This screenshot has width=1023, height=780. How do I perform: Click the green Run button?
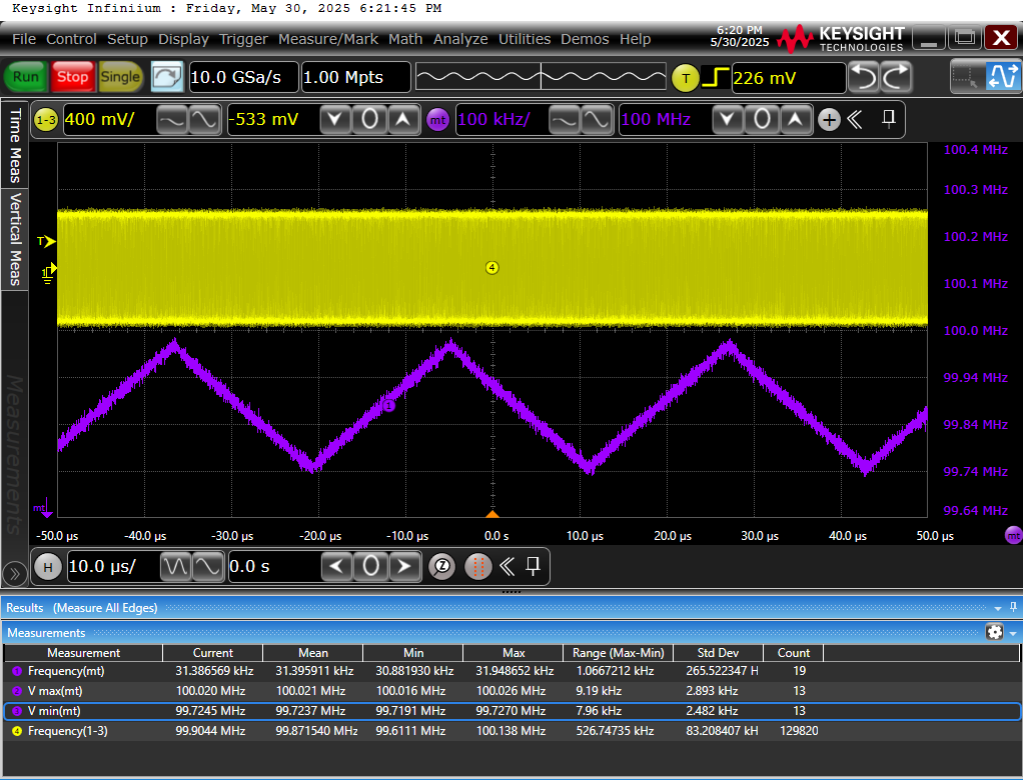click(26, 77)
